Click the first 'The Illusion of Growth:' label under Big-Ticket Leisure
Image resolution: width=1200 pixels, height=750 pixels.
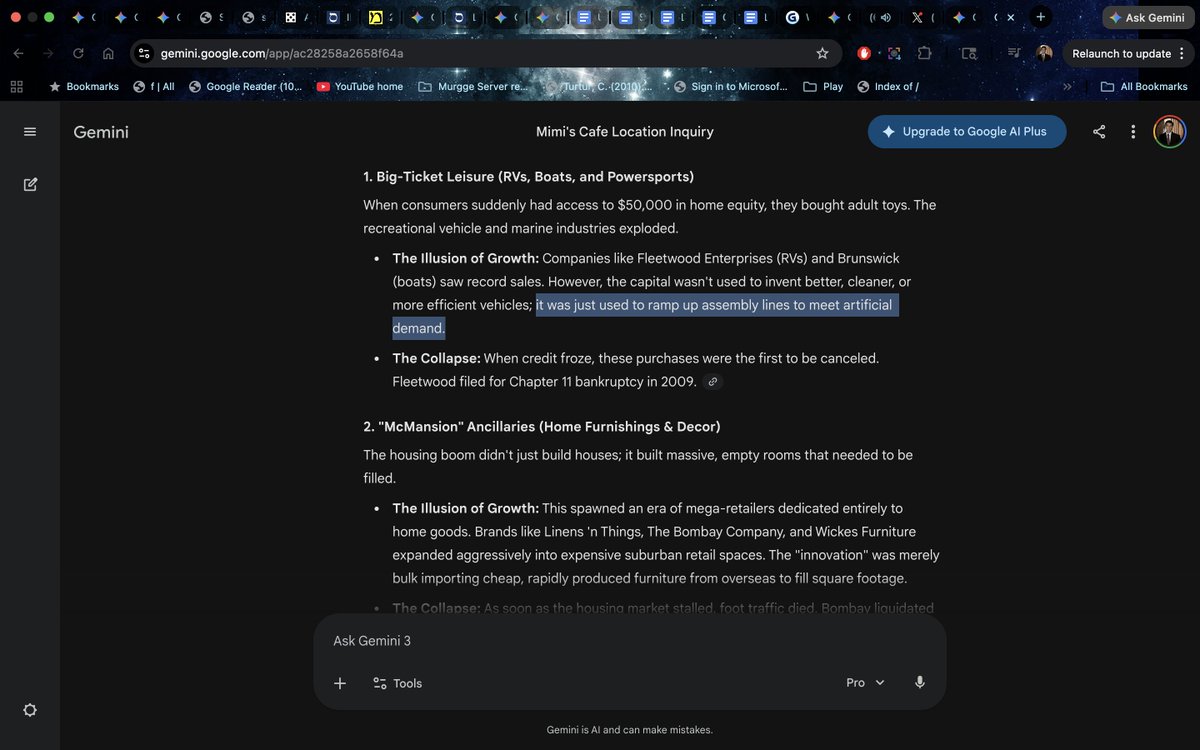(x=465, y=259)
